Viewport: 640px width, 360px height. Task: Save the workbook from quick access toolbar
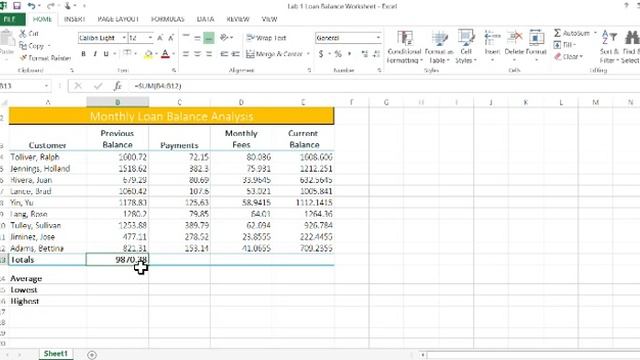tap(17, 6)
